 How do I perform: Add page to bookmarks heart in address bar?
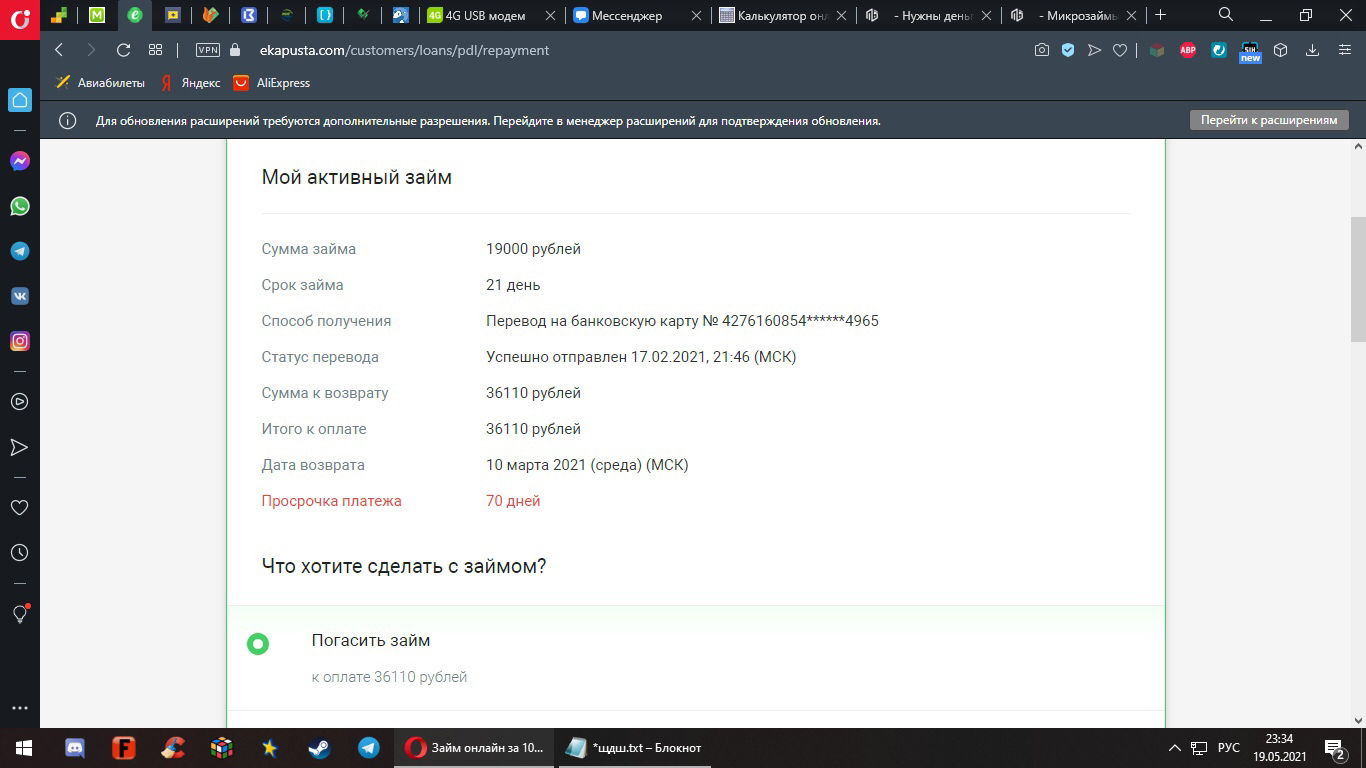tap(1120, 50)
